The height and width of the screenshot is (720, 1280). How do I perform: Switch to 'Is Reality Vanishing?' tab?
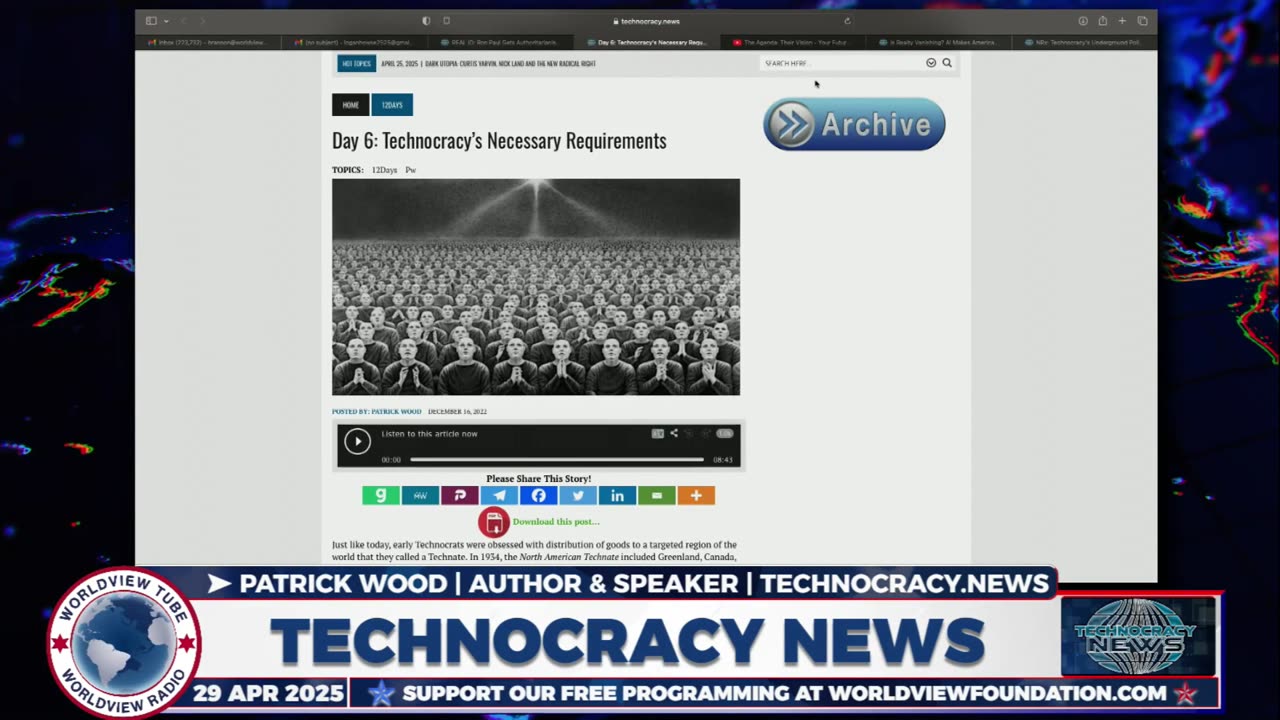click(x=938, y=43)
